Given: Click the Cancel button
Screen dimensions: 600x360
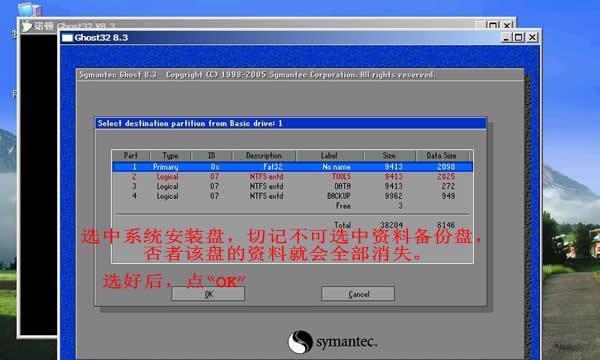Looking at the screenshot, I should coord(358,294).
